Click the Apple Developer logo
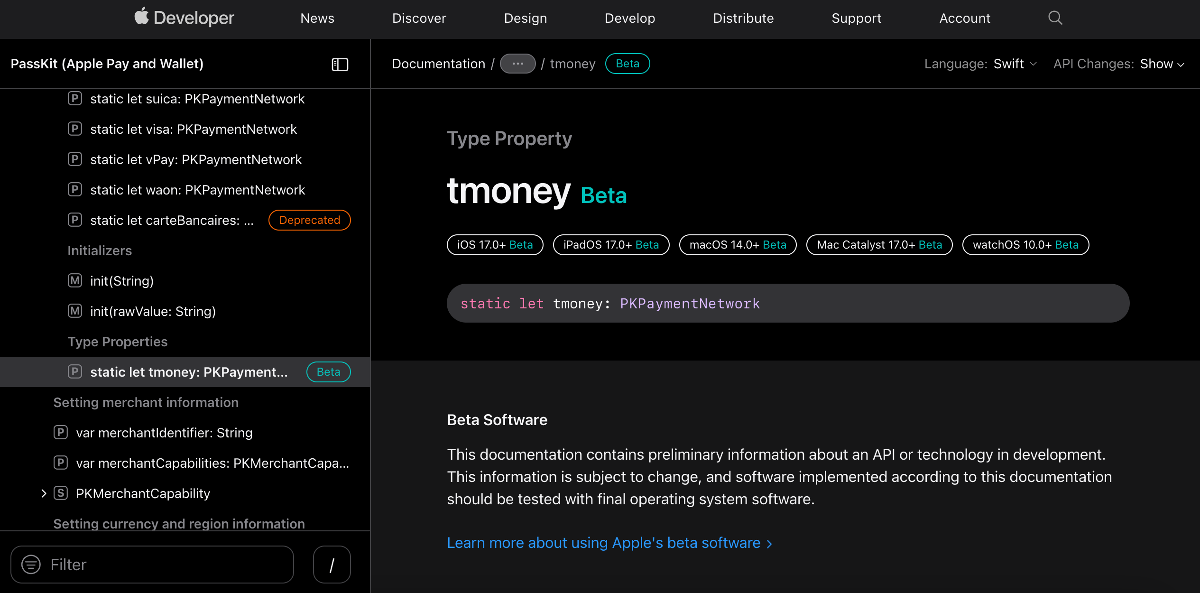Viewport: 1200px width, 593px height. click(x=184, y=18)
